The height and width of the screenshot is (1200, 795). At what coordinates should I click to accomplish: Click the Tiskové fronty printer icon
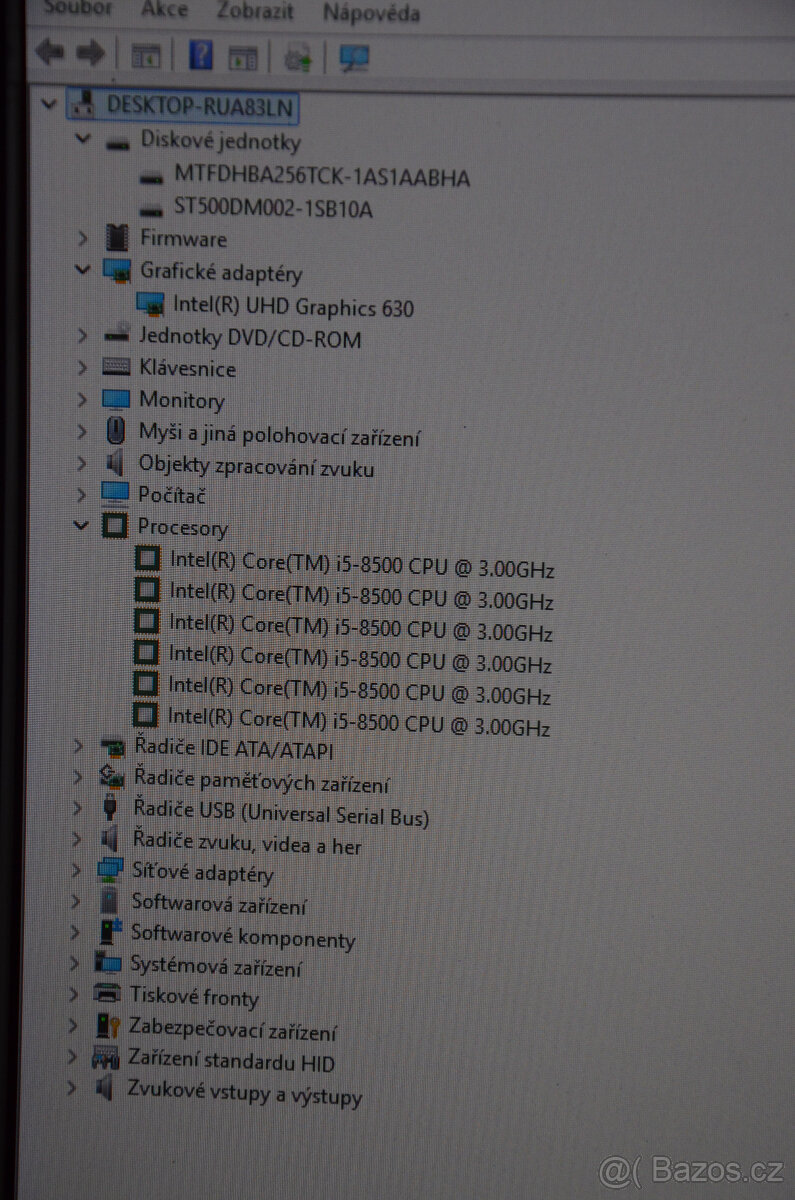coord(107,993)
